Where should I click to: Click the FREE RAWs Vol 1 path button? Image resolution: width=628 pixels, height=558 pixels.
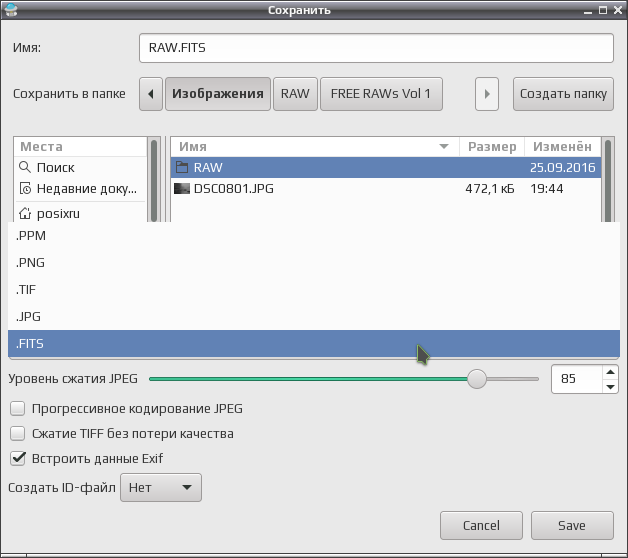(381, 94)
